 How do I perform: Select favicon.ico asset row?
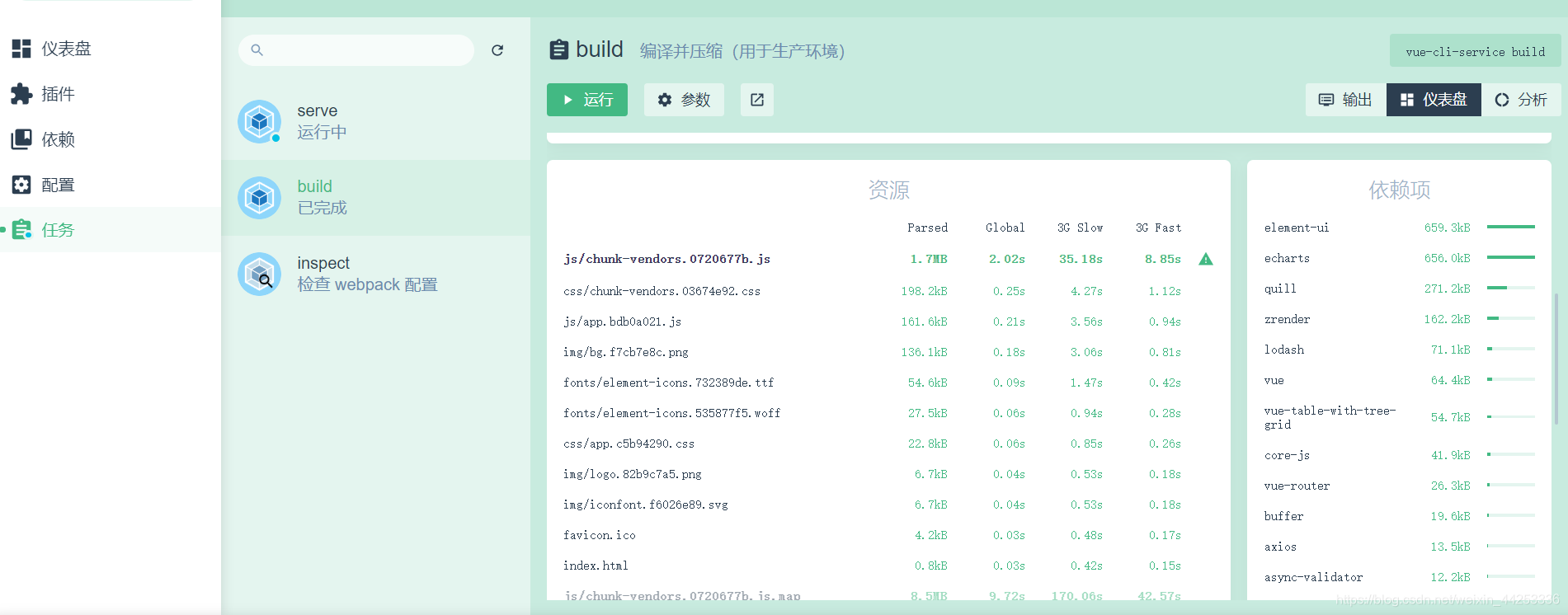click(888, 535)
